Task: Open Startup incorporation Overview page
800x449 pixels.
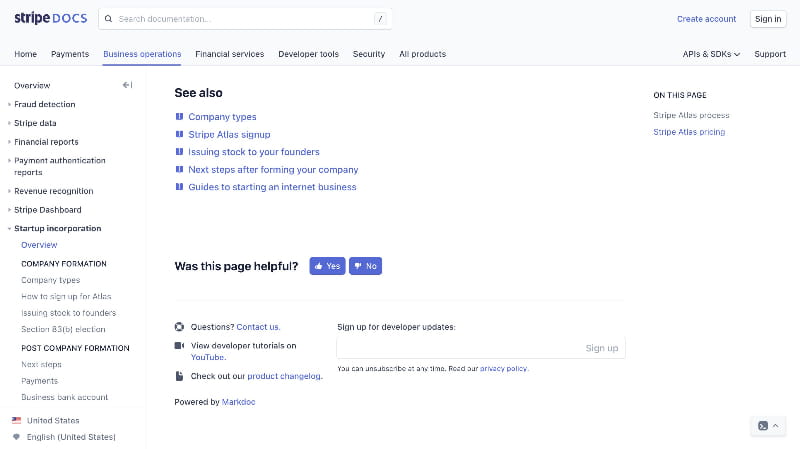Action: (39, 245)
